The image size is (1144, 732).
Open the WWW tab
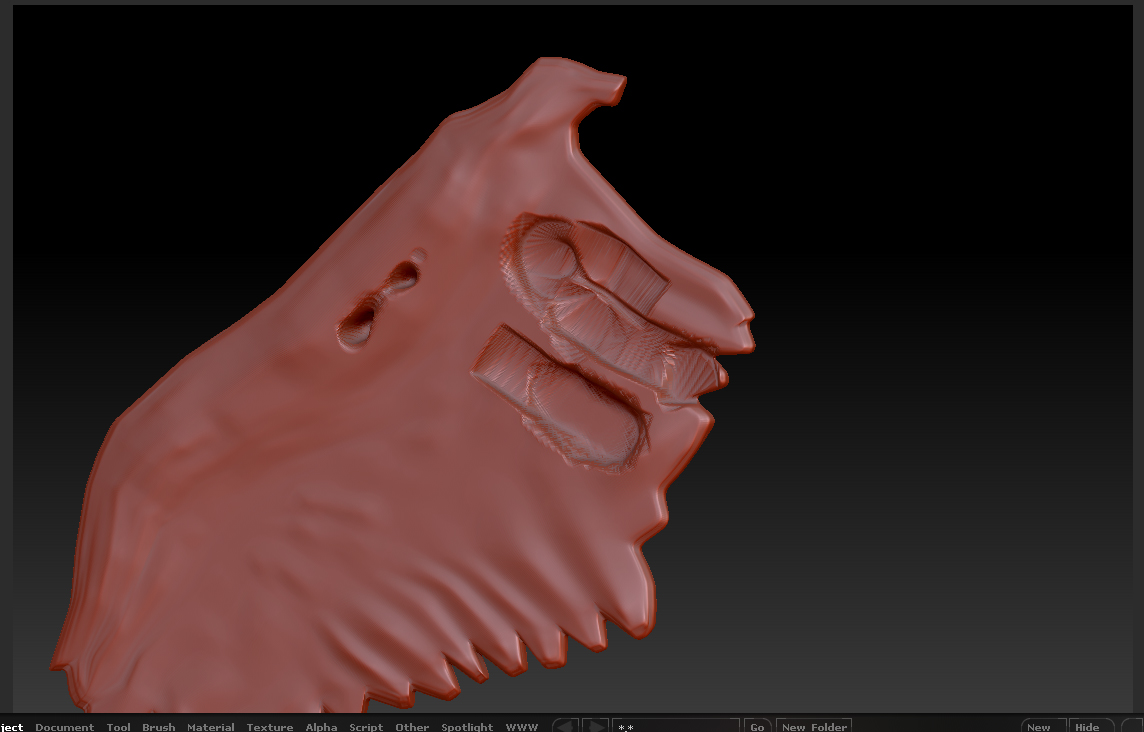click(x=522, y=727)
